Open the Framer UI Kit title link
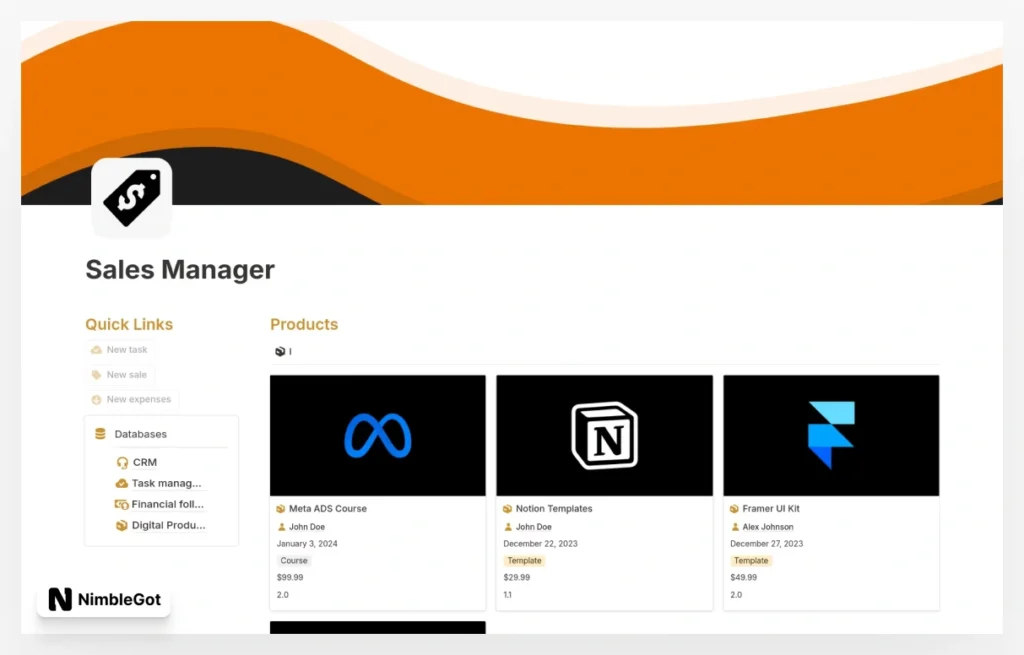The image size is (1024, 655). [770, 509]
